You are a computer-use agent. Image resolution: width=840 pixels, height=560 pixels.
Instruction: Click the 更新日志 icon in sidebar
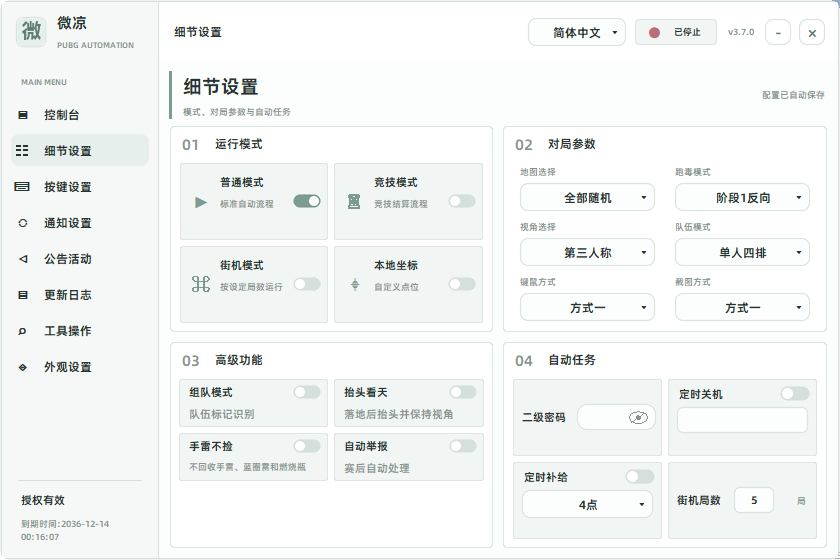(x=22, y=295)
